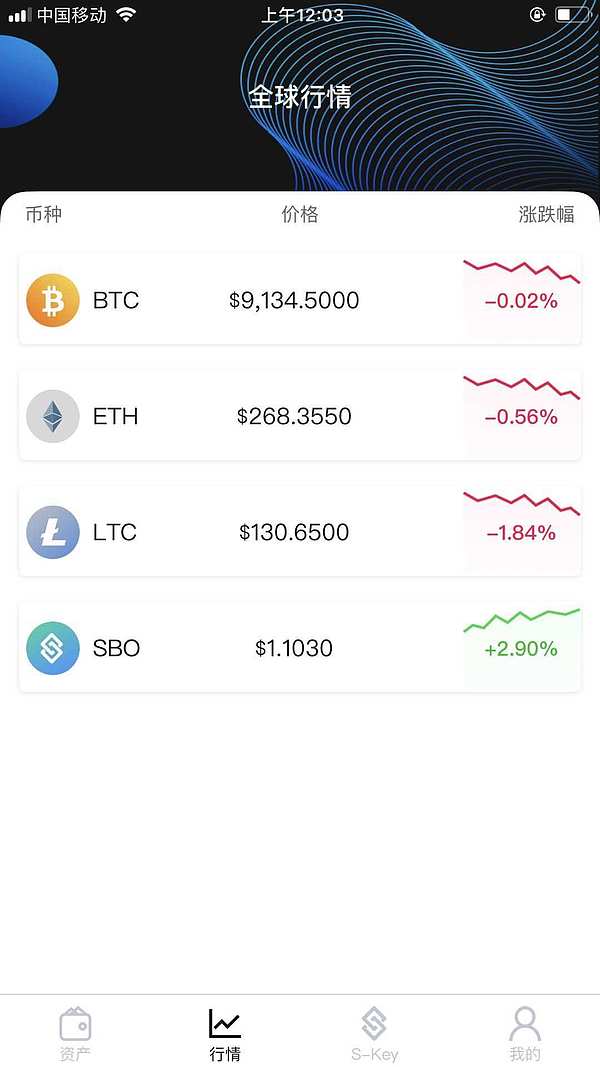Tap the battery indicator in status bar

568,15
